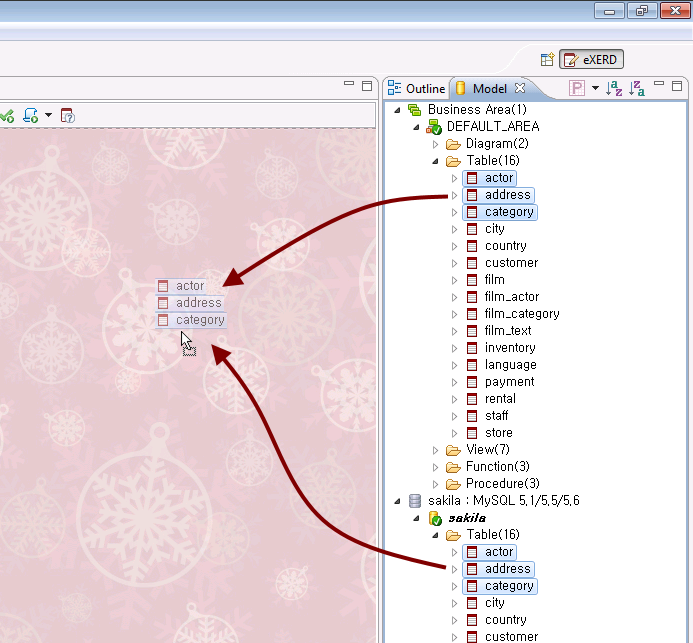Select the country table under DEFAULT_AREA
The height and width of the screenshot is (643, 693).
click(496, 246)
